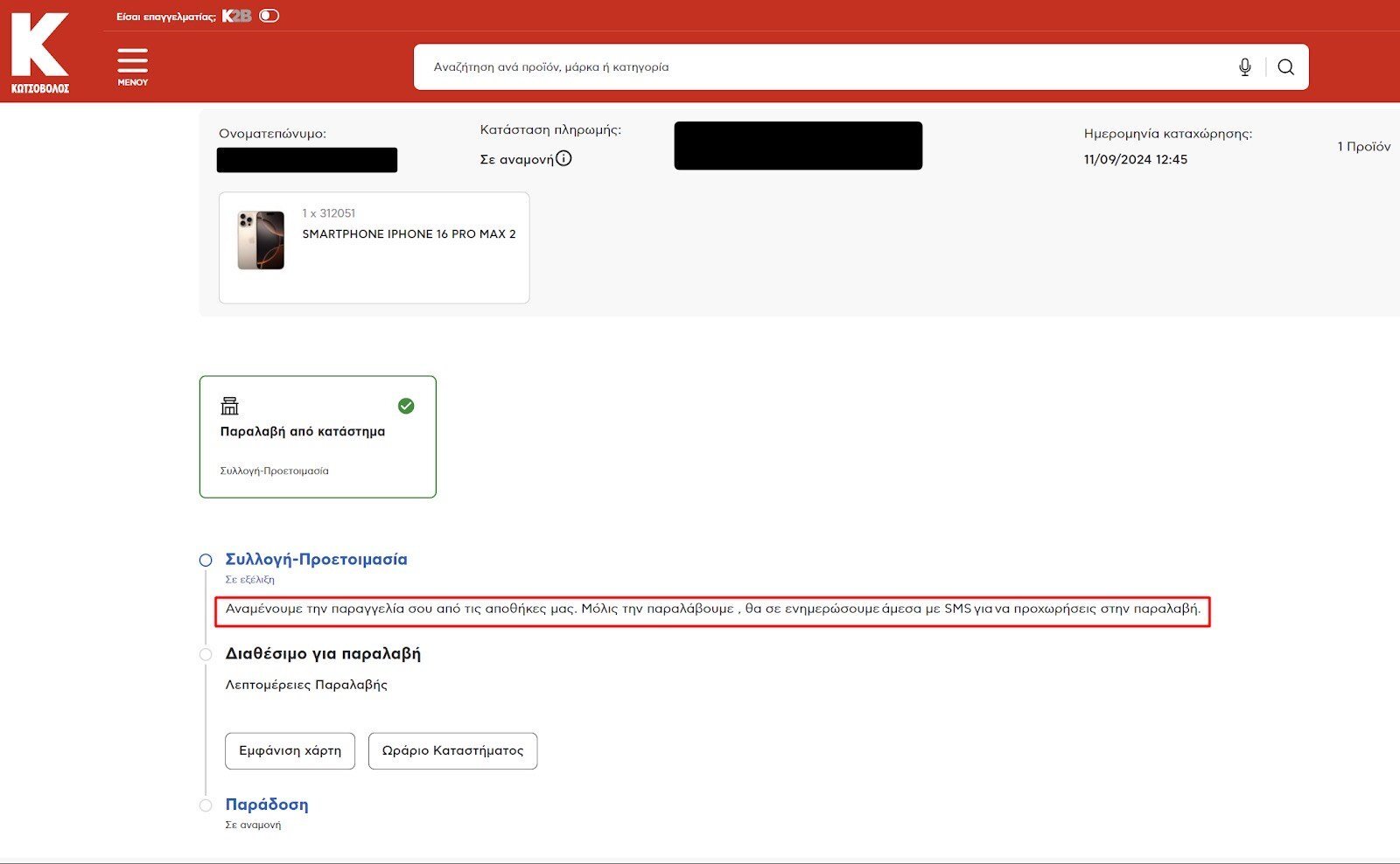
Task: Click Ωράριο Καταστήματος button
Action: click(452, 751)
